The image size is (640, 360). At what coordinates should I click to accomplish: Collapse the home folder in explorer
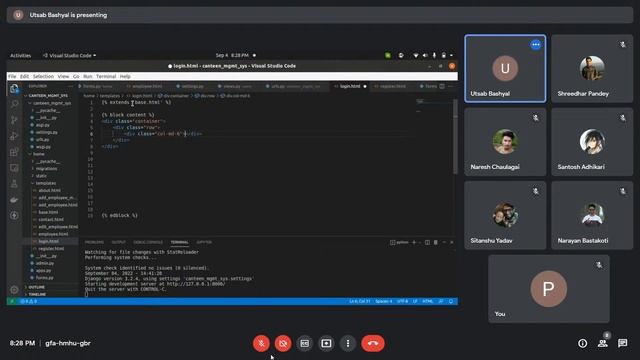50,154
